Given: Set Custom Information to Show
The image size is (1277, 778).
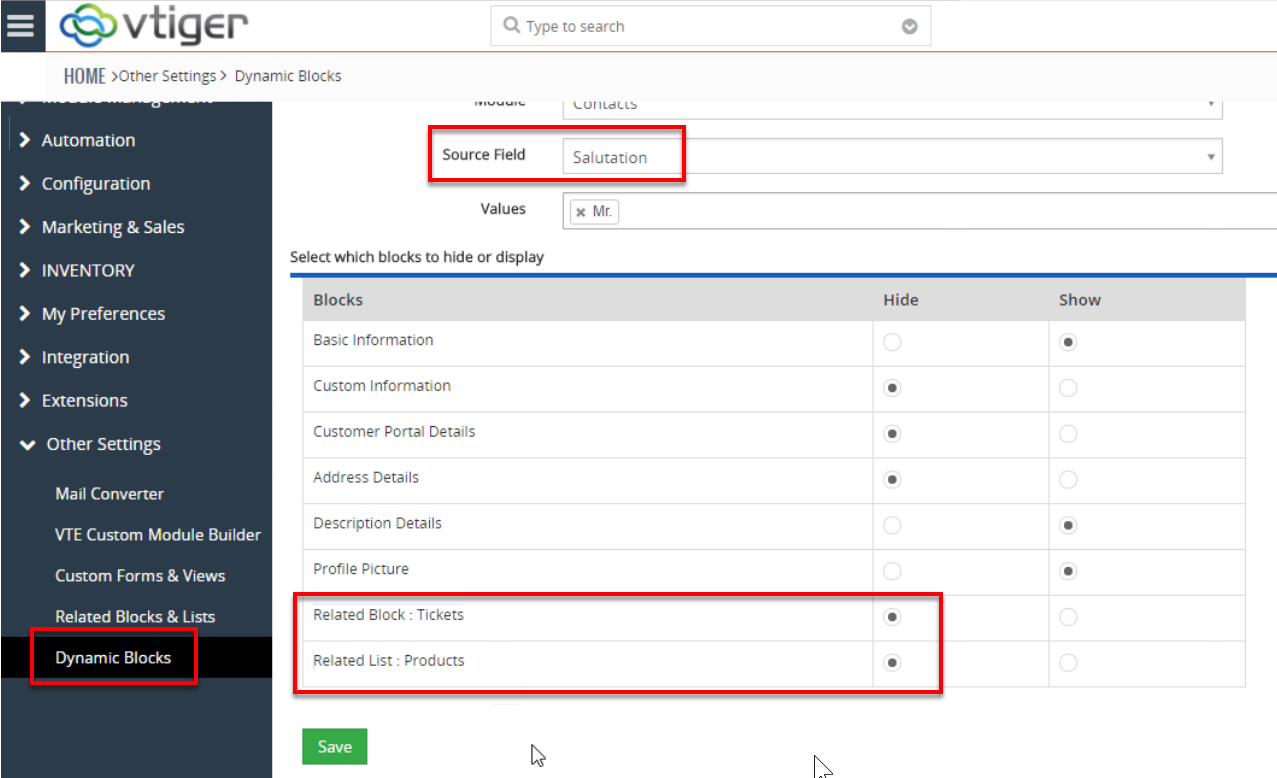Looking at the screenshot, I should tap(1068, 388).
